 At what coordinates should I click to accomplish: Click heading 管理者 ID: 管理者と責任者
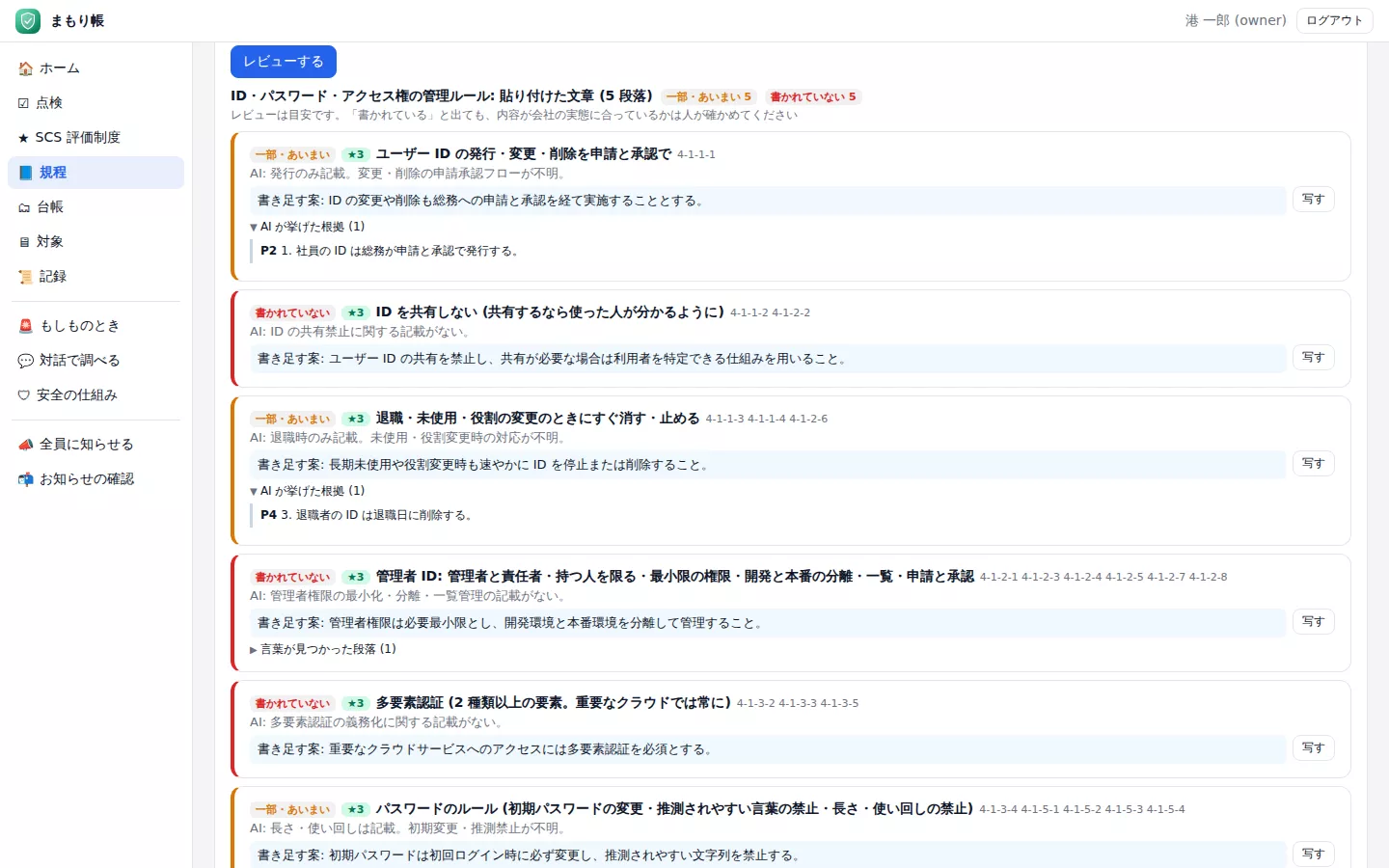pos(675,576)
